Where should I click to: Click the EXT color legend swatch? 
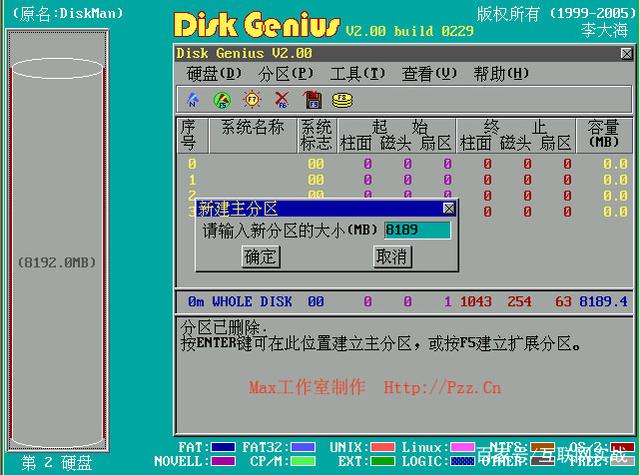(x=382, y=462)
